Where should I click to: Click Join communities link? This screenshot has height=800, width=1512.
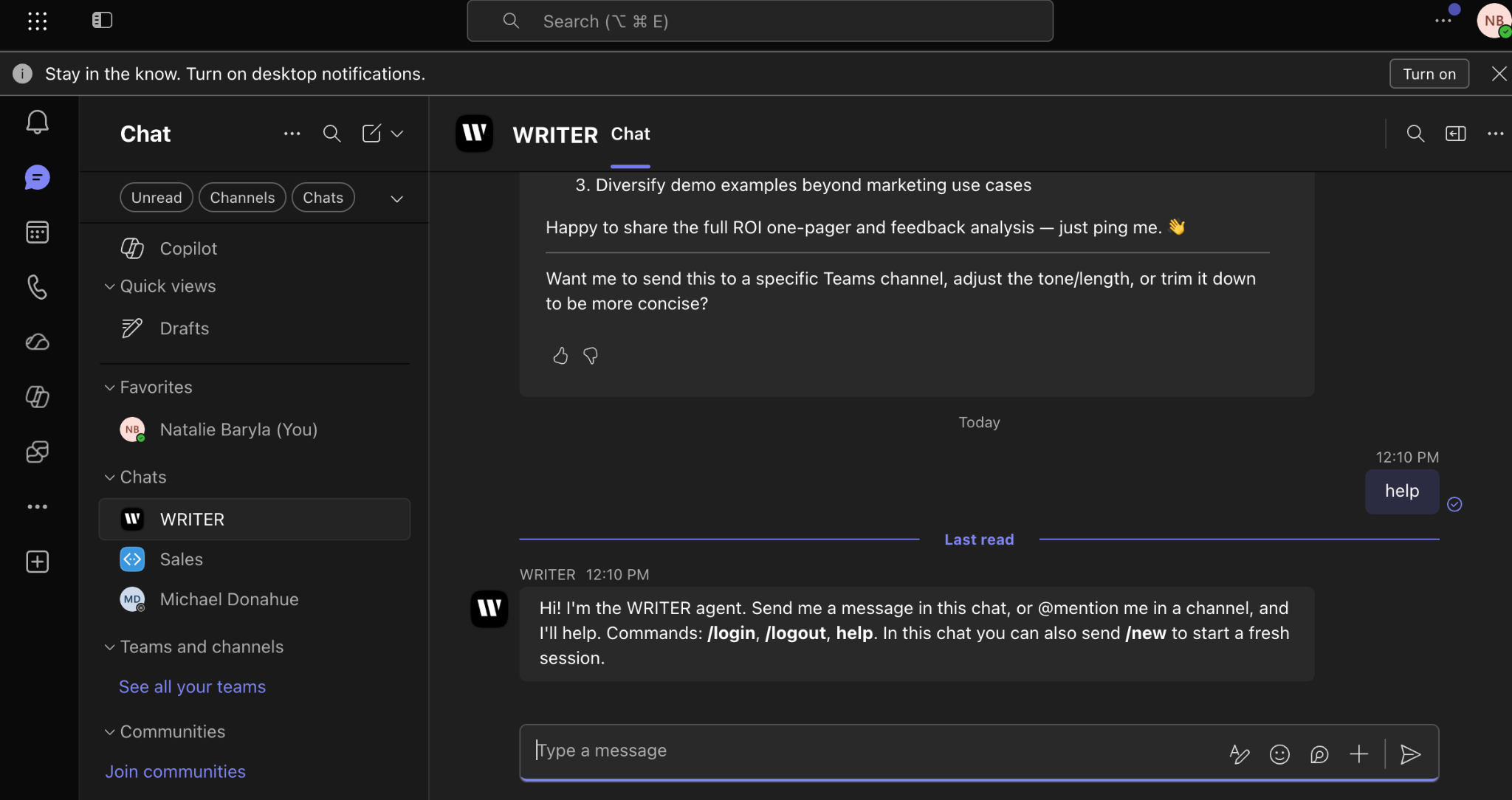point(176,772)
